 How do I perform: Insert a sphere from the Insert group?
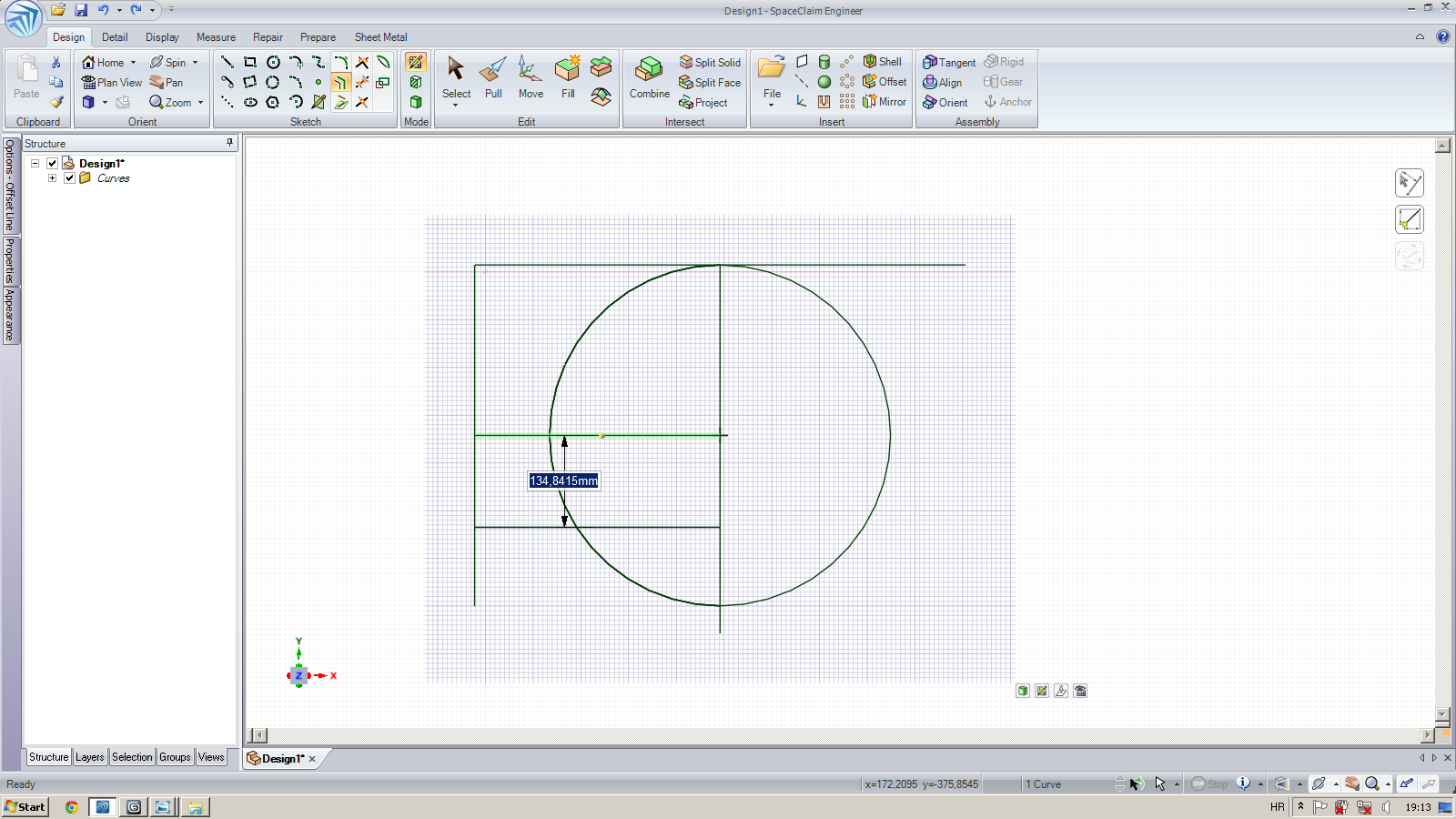tap(824, 82)
